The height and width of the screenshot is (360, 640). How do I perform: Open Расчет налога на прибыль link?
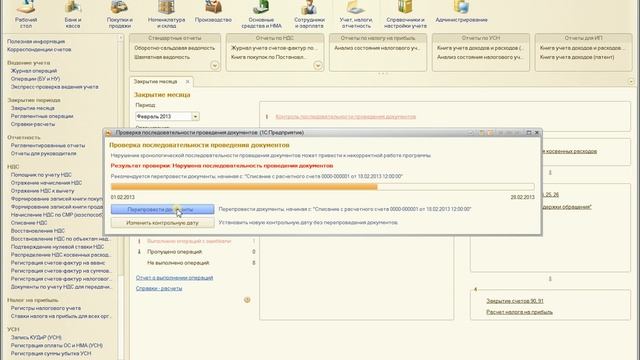(x=519, y=312)
